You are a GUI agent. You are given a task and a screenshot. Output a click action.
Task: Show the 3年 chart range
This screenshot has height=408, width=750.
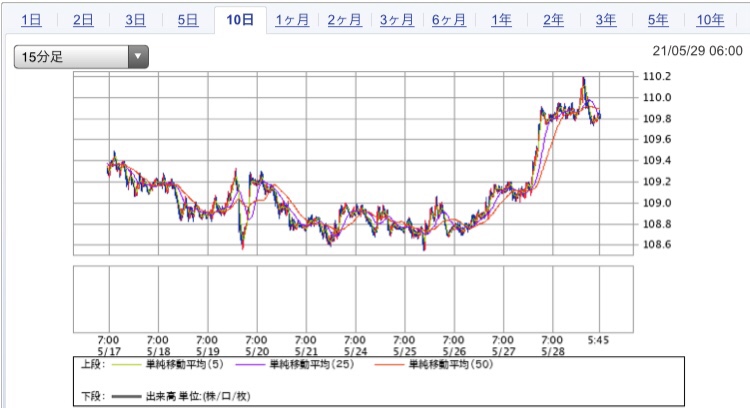[x=606, y=20]
